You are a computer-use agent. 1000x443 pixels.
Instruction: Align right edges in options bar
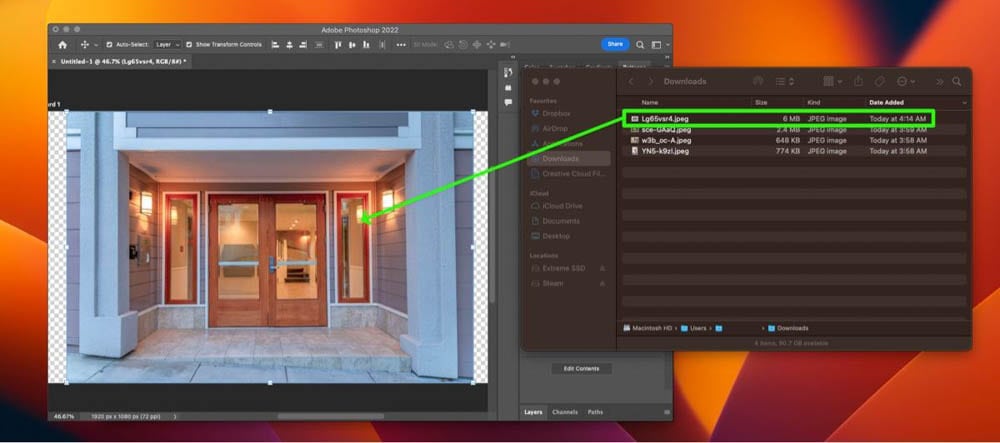click(x=303, y=45)
